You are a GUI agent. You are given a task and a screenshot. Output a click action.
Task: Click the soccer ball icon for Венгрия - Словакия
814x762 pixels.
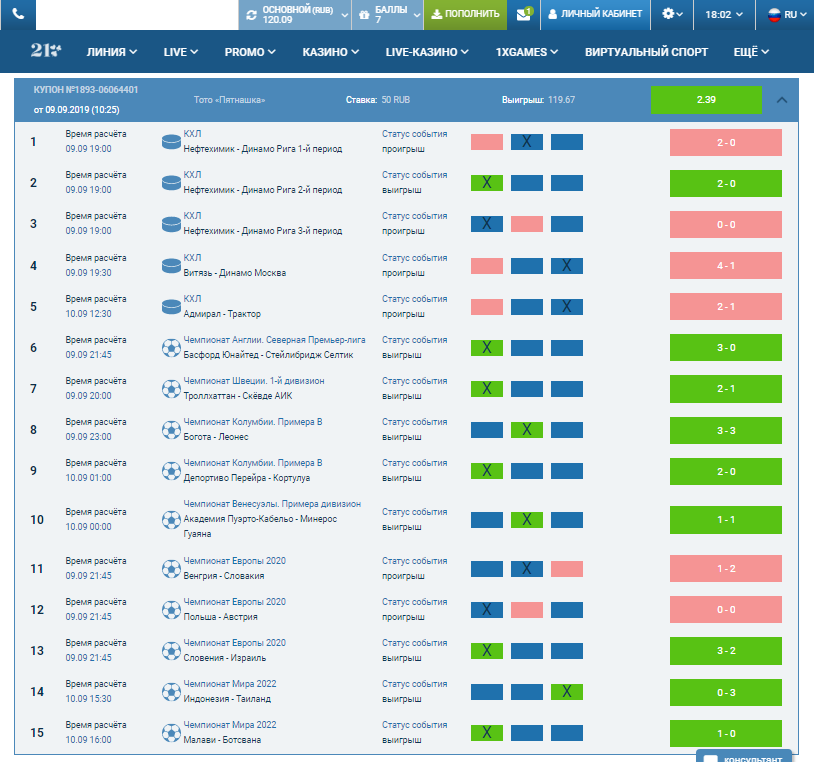coord(170,569)
